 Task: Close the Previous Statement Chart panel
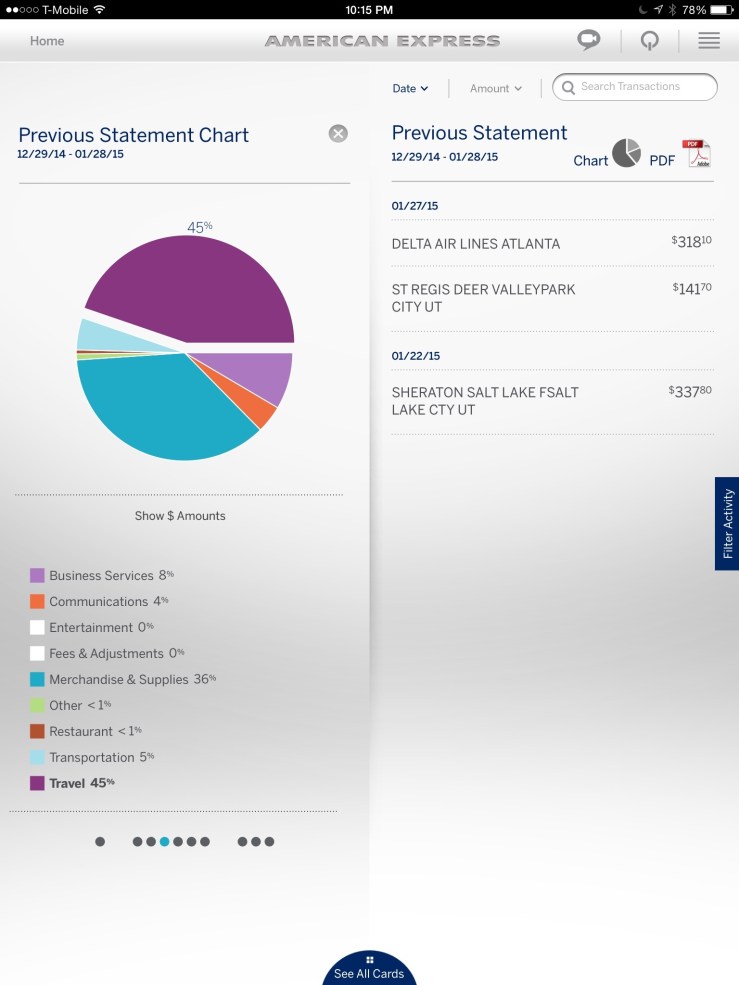[338, 134]
